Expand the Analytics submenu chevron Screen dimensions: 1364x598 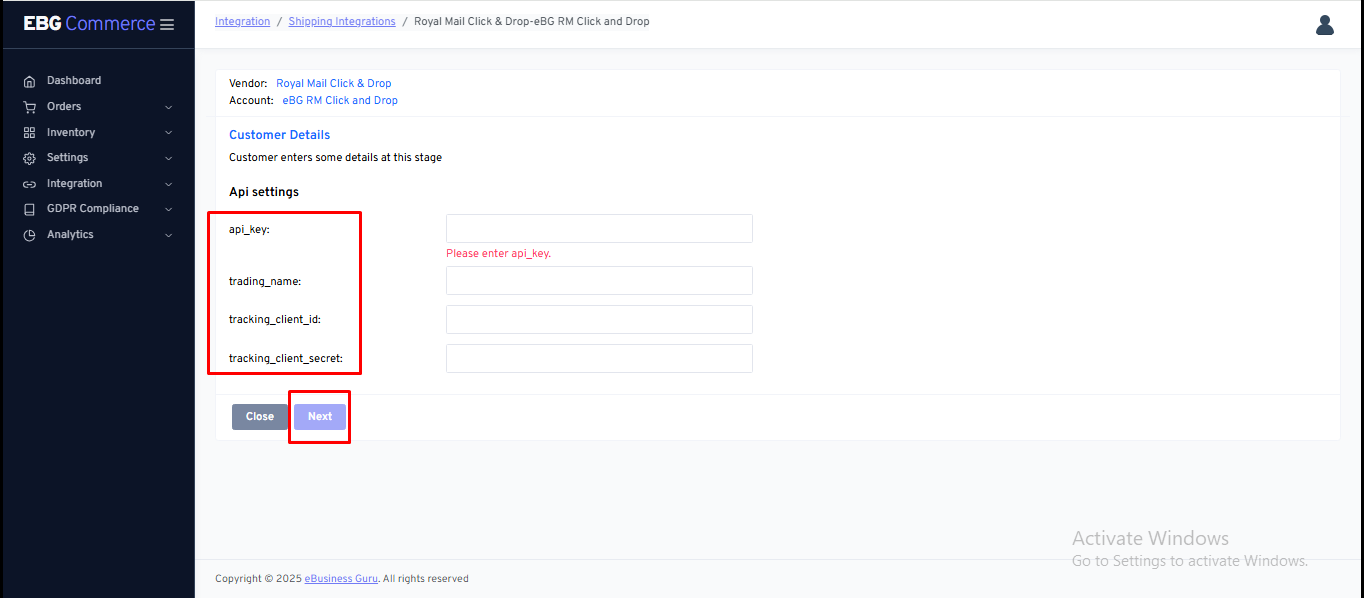(x=168, y=235)
